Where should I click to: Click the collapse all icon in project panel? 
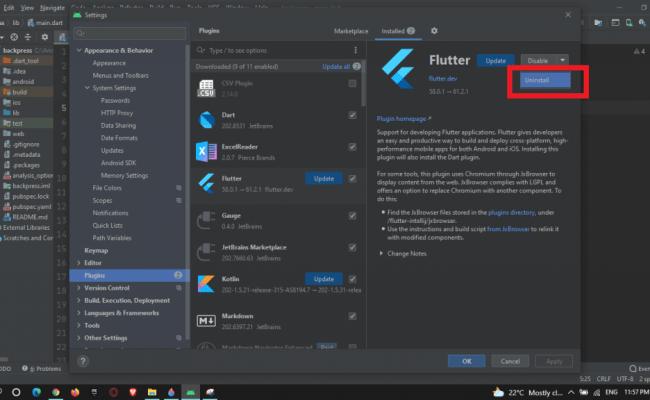tap(28, 37)
